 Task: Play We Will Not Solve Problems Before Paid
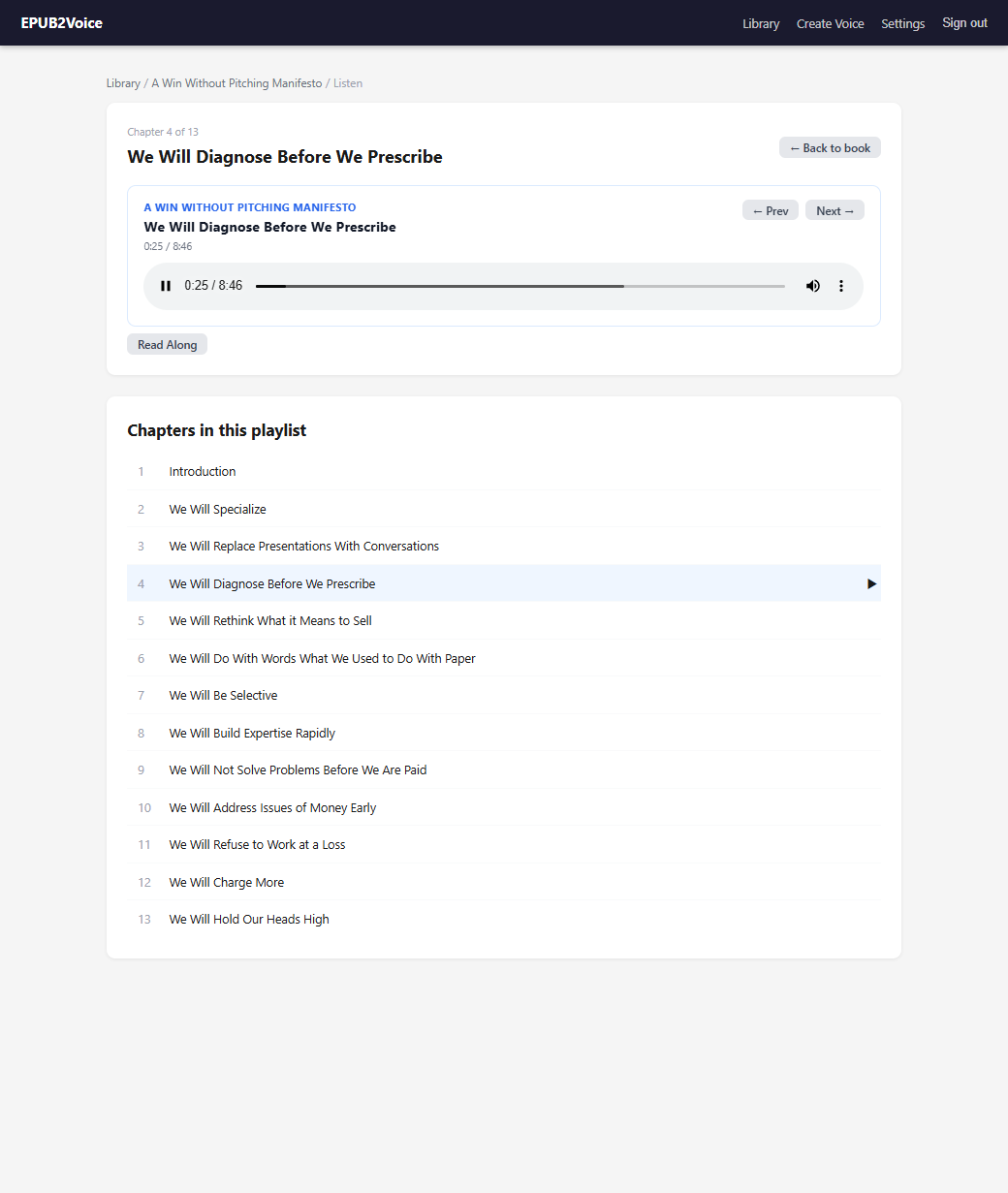[x=504, y=770]
